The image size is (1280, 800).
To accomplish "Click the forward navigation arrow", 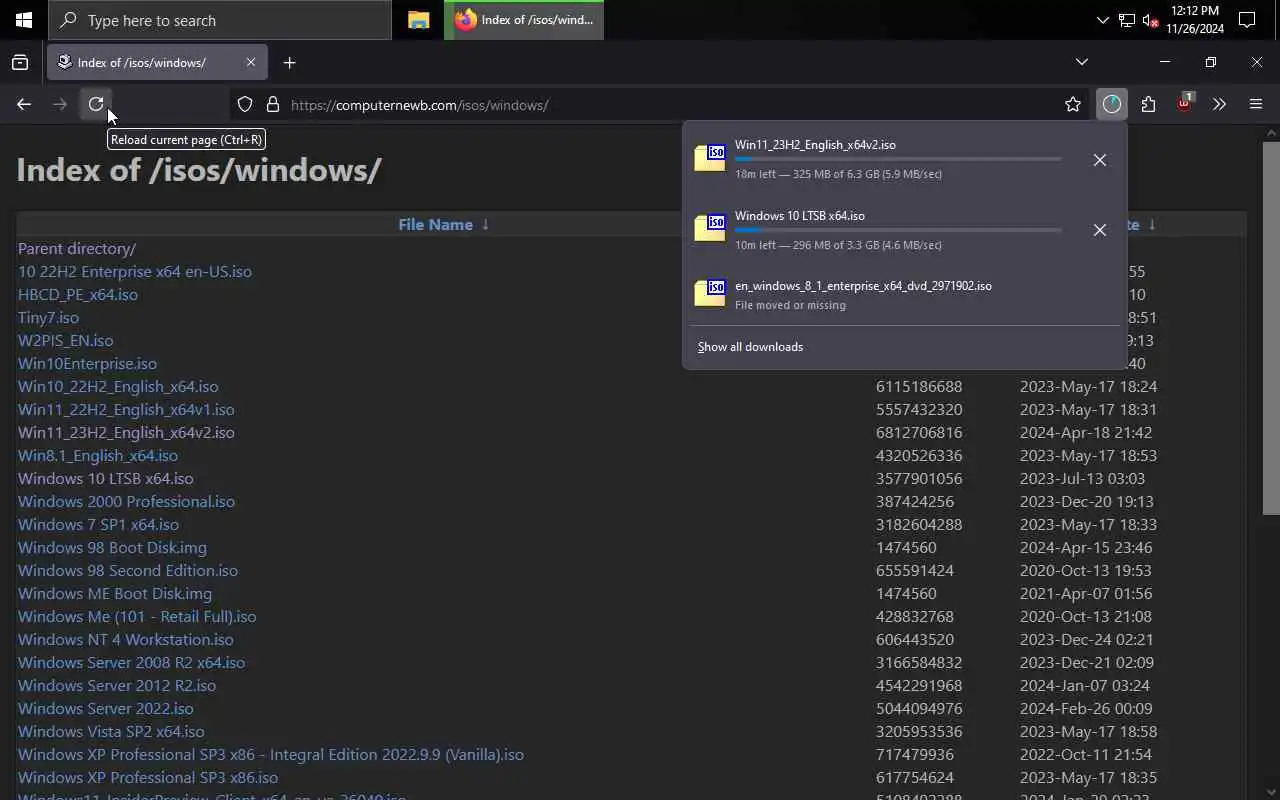I will (60, 104).
